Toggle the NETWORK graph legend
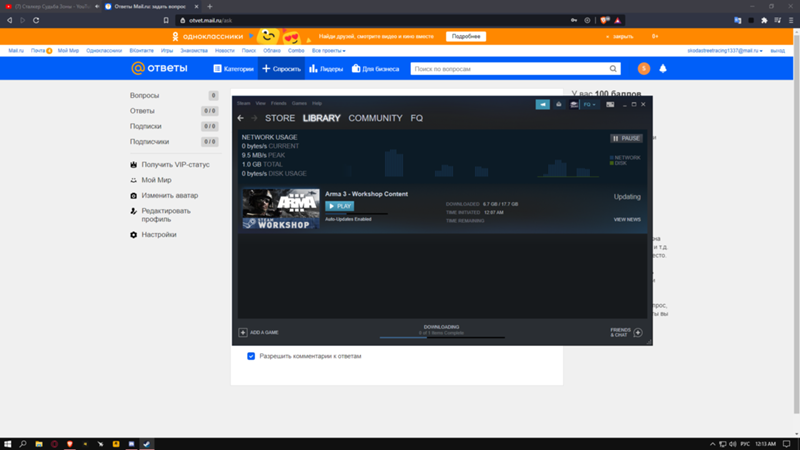Viewport: 800px width, 450px height. tap(625, 158)
